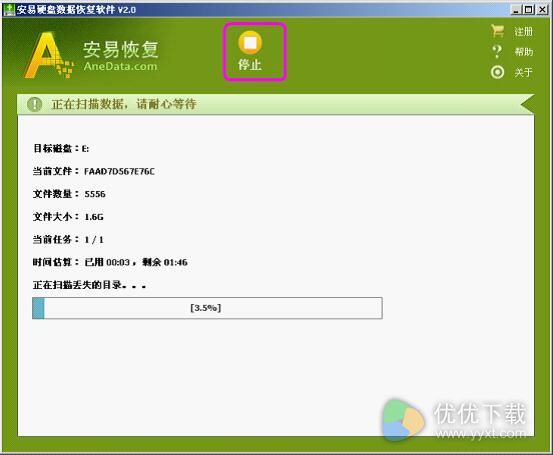Maximize the data recovery window
The width and height of the screenshot is (553, 455).
[529, 10]
